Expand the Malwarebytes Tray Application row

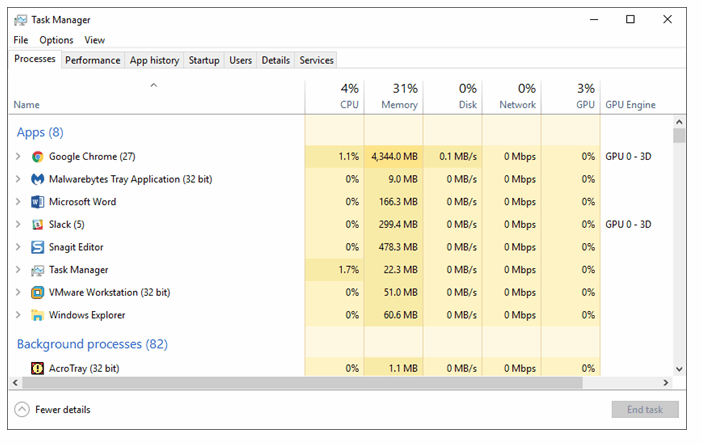point(18,179)
